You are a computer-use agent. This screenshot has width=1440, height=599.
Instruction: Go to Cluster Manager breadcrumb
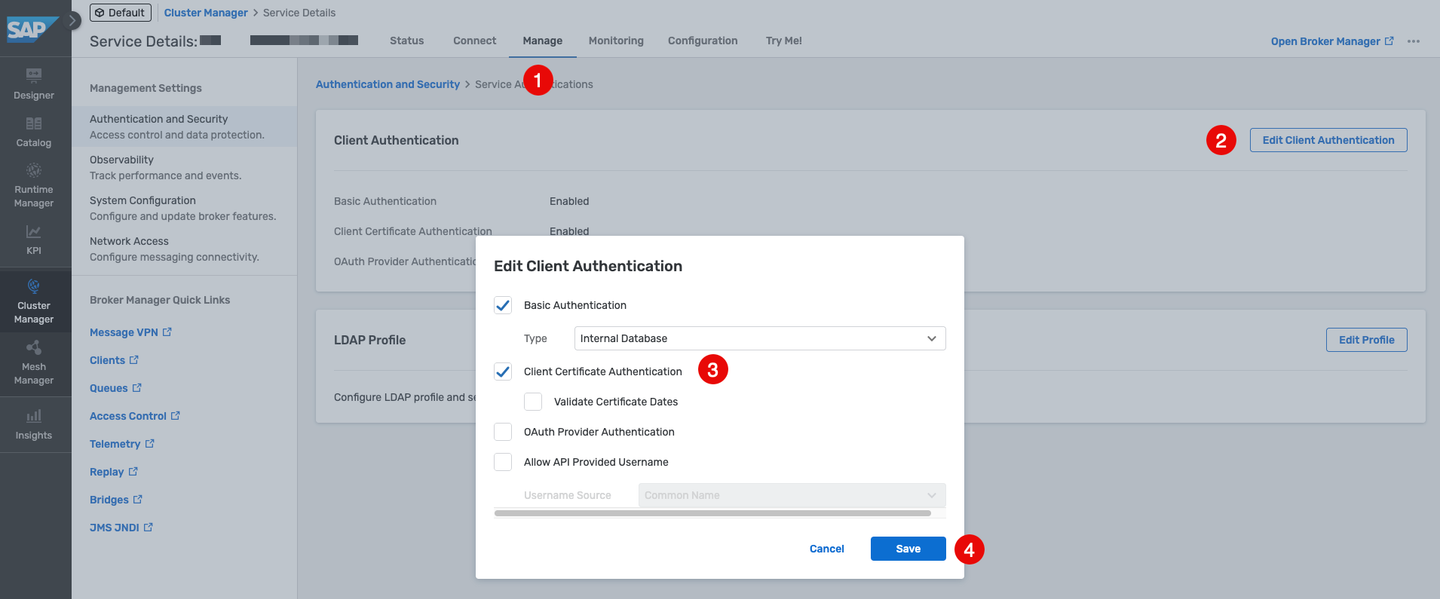pos(206,13)
